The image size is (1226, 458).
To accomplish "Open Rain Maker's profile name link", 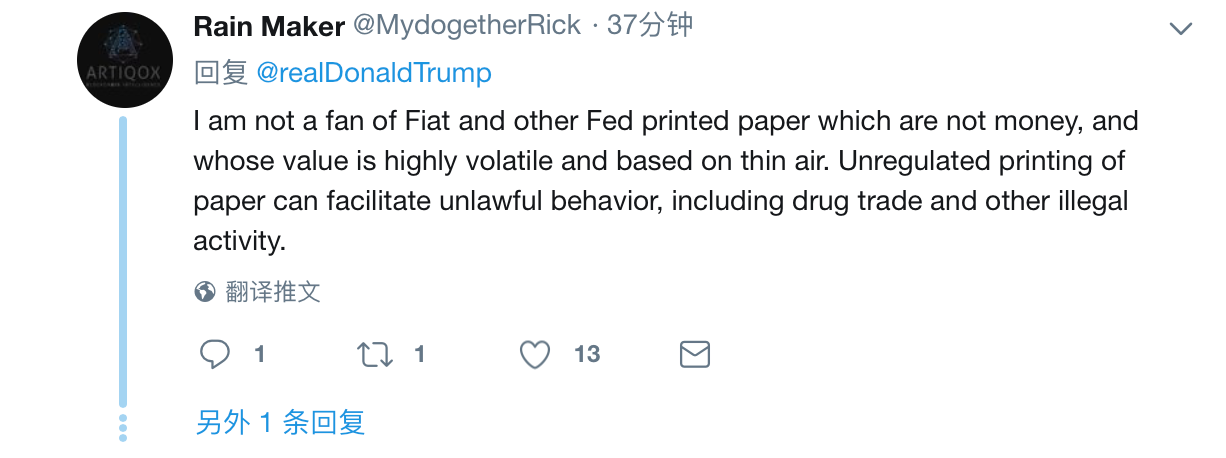I will pyautogui.click(x=268, y=26).
